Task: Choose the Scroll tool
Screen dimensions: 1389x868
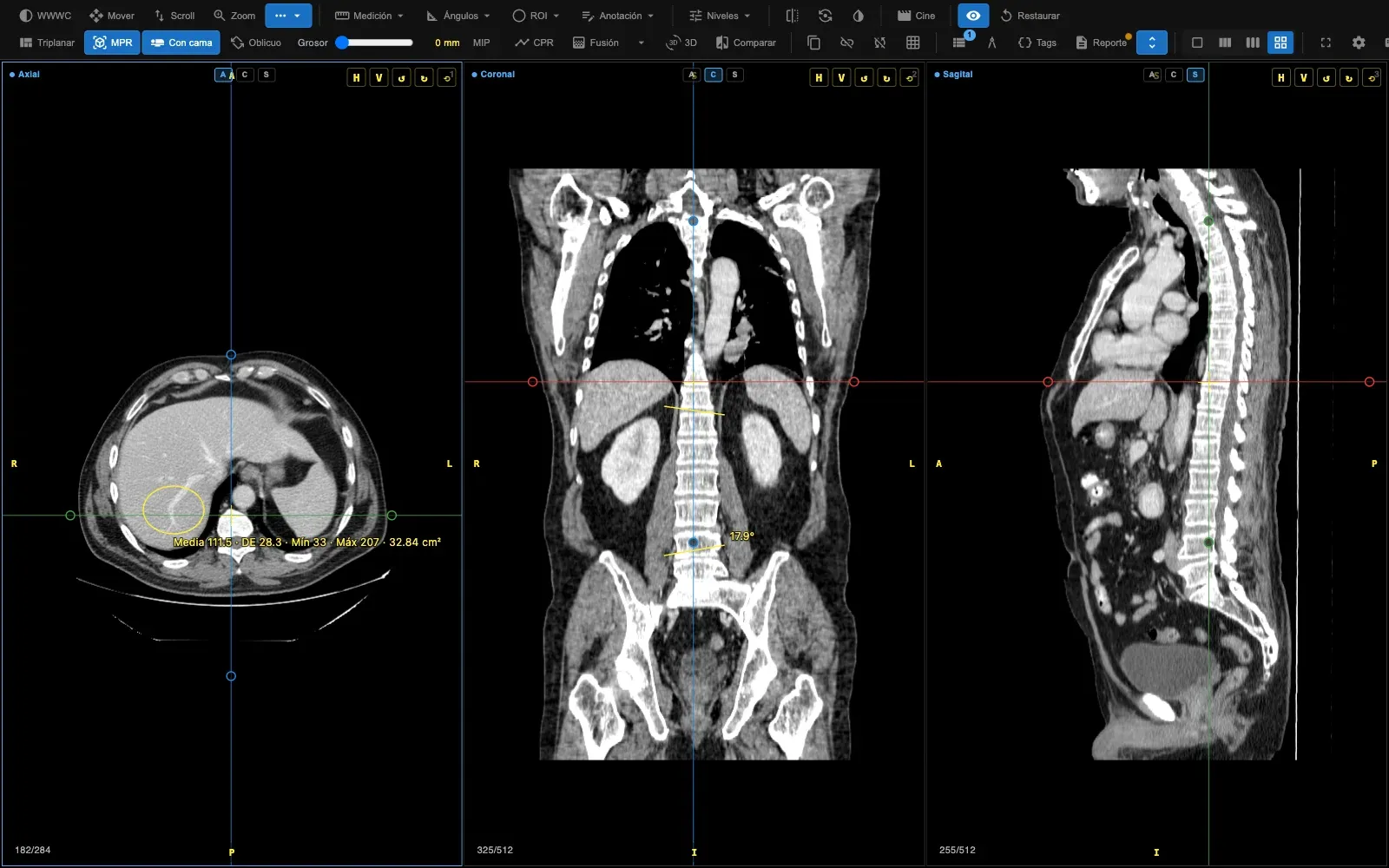Action: coord(174,16)
